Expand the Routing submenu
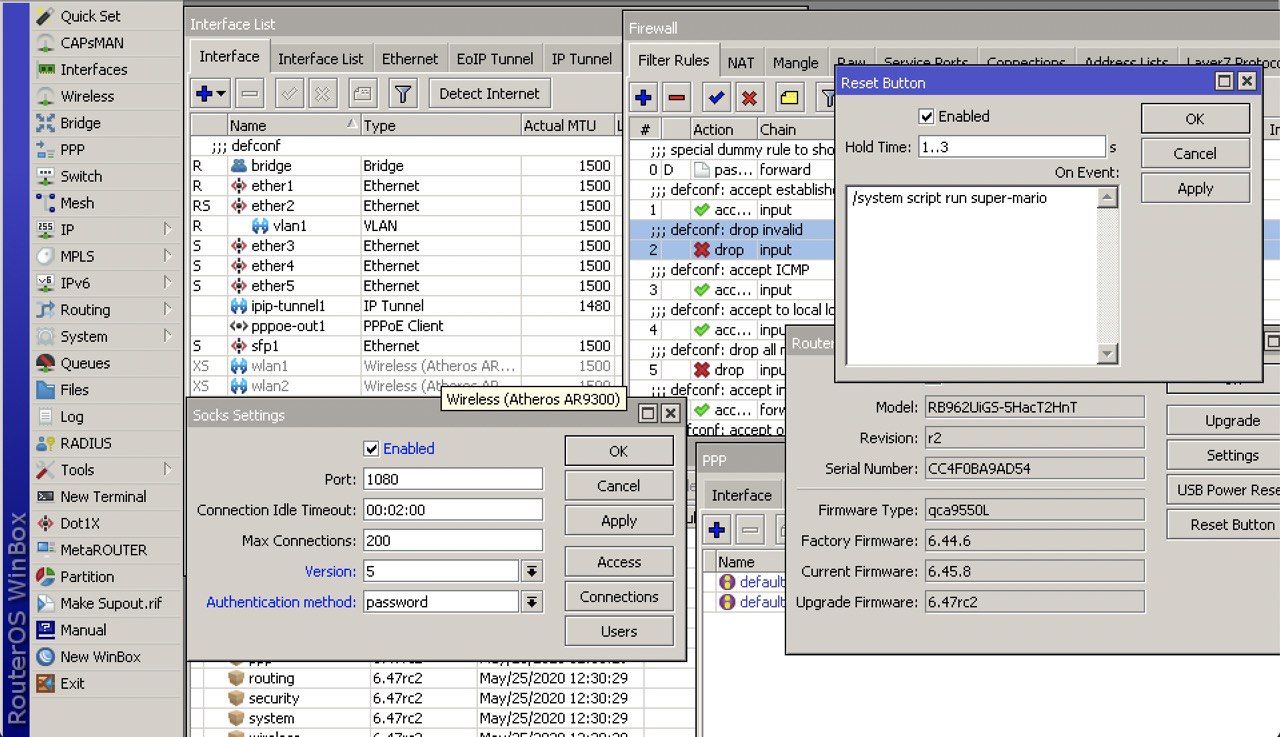The height and width of the screenshot is (737, 1280). point(168,310)
